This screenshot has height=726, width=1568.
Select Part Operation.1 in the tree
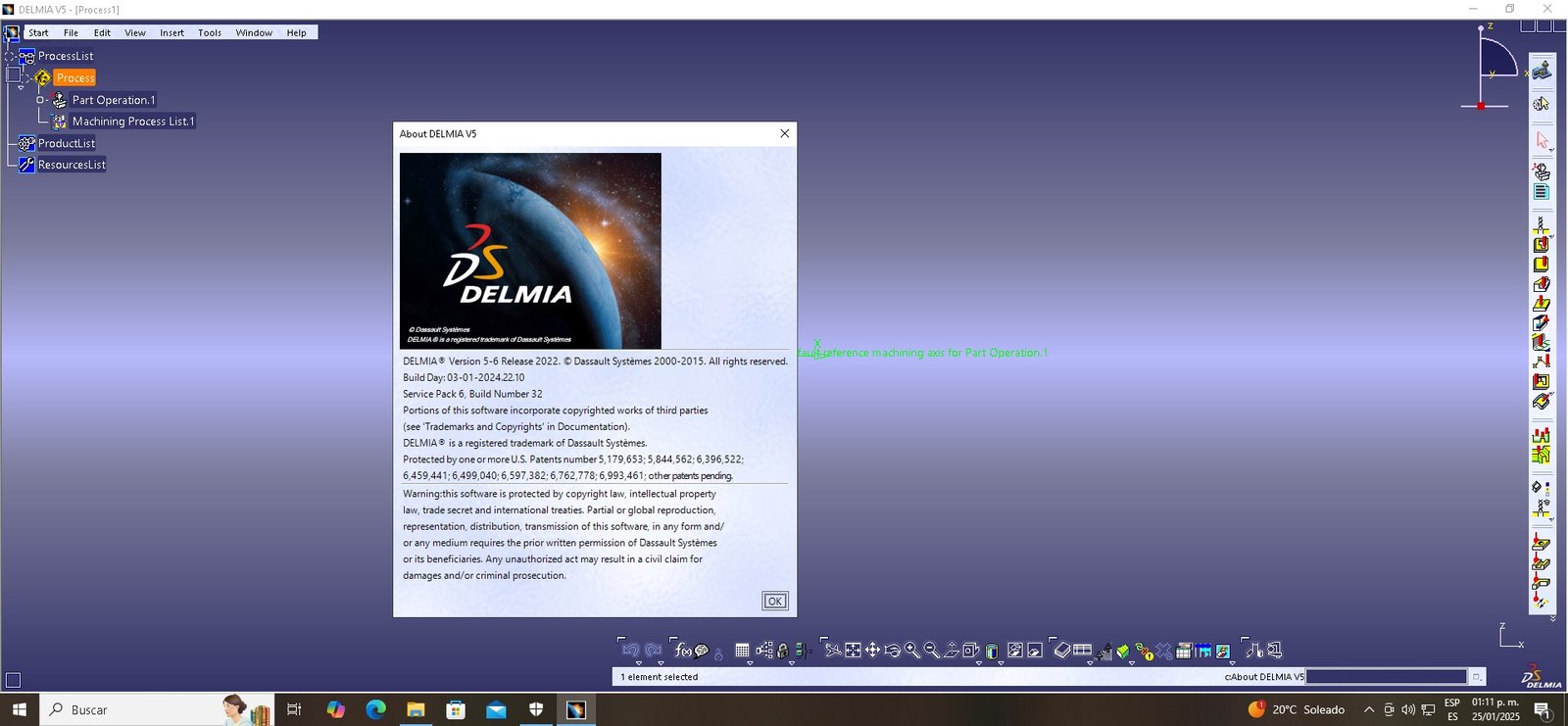114,100
